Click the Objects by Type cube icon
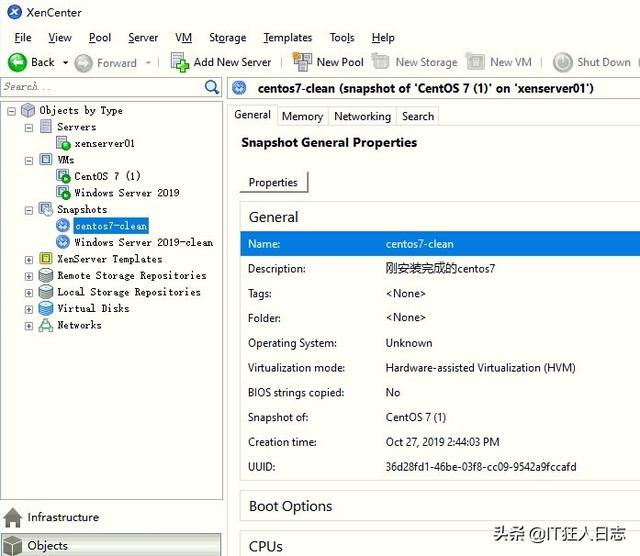640x556 pixels. click(28, 110)
